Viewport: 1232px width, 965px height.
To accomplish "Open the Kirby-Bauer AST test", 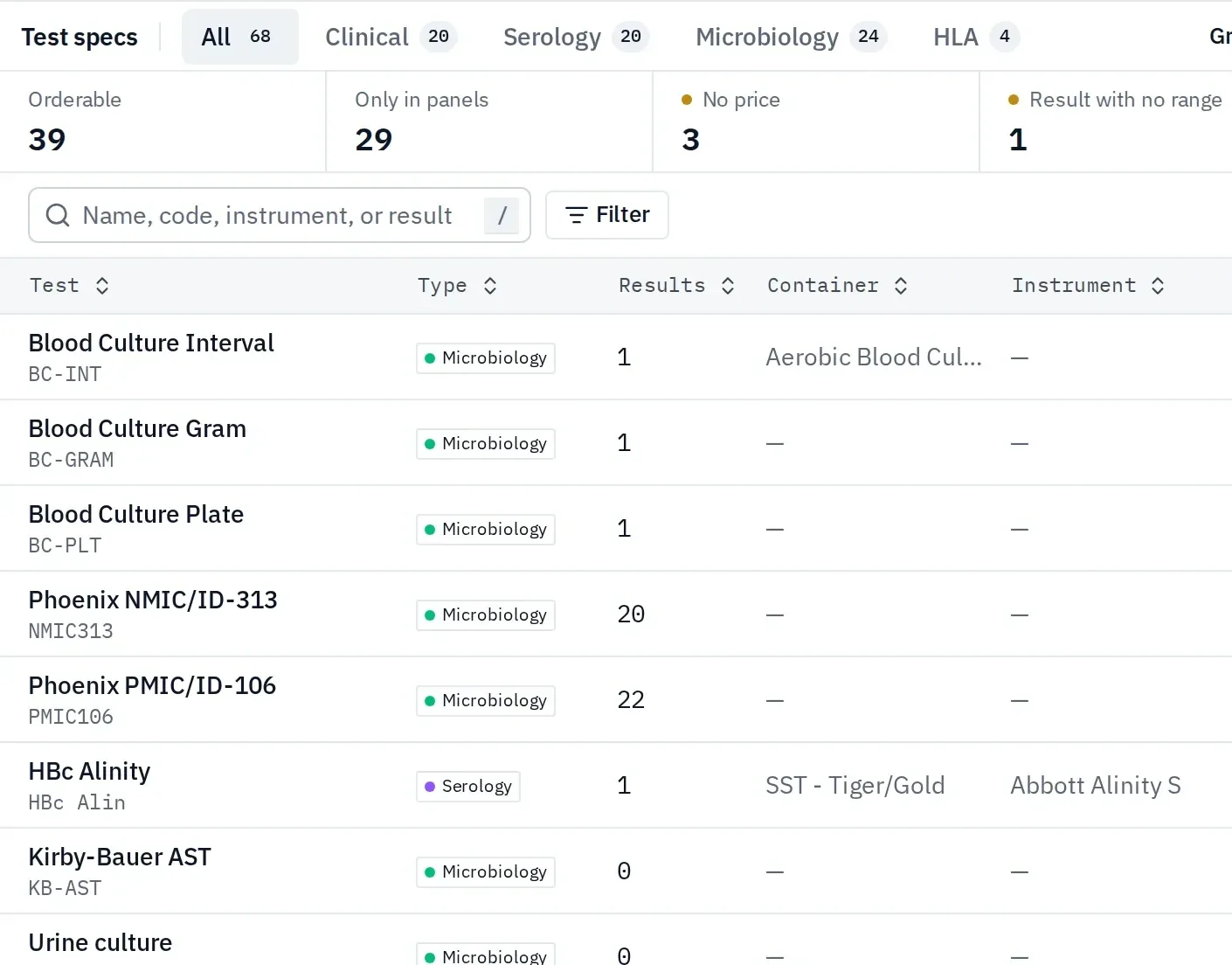I will 616,871.
